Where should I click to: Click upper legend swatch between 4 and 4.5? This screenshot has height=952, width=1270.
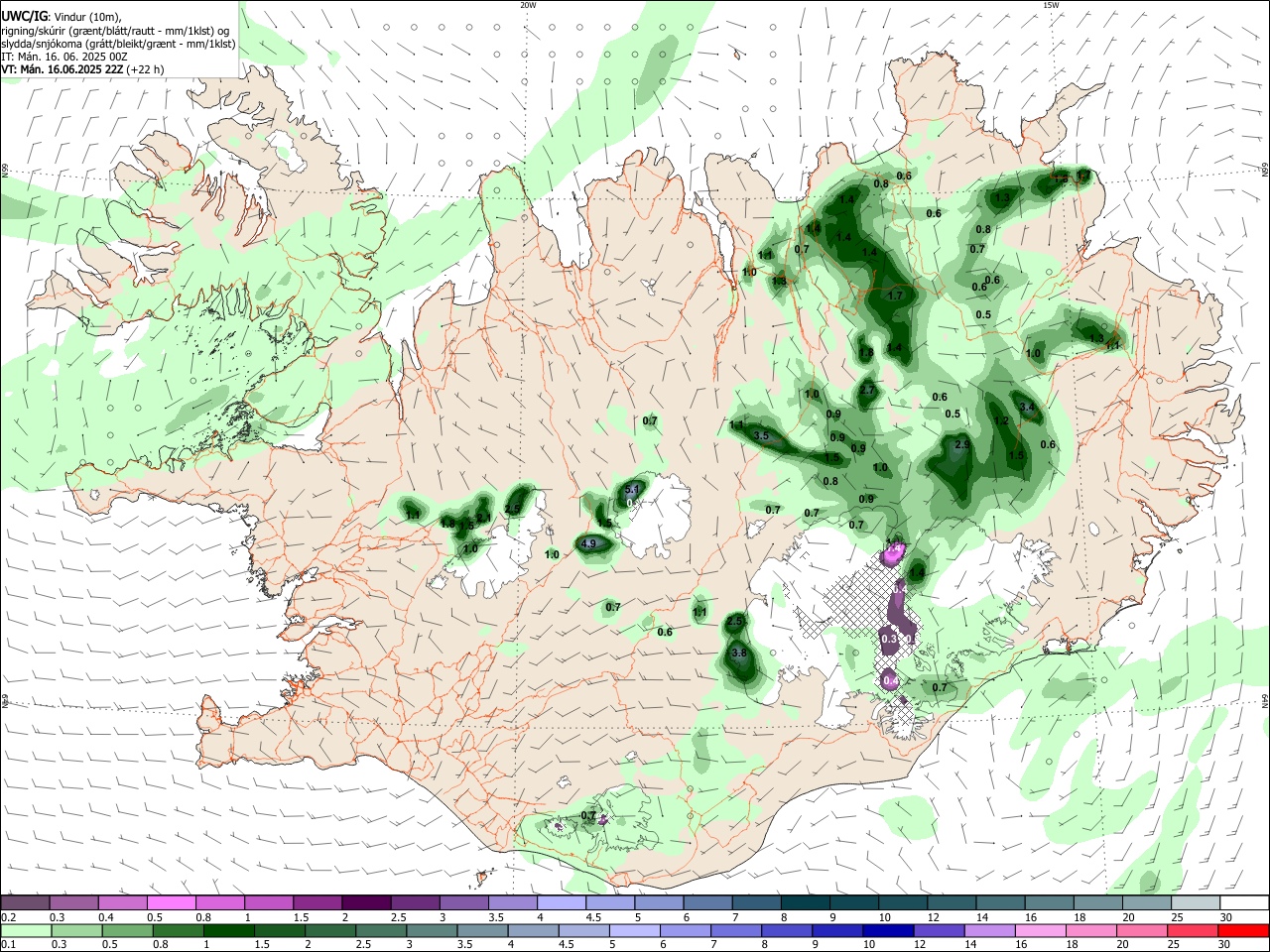(562, 903)
